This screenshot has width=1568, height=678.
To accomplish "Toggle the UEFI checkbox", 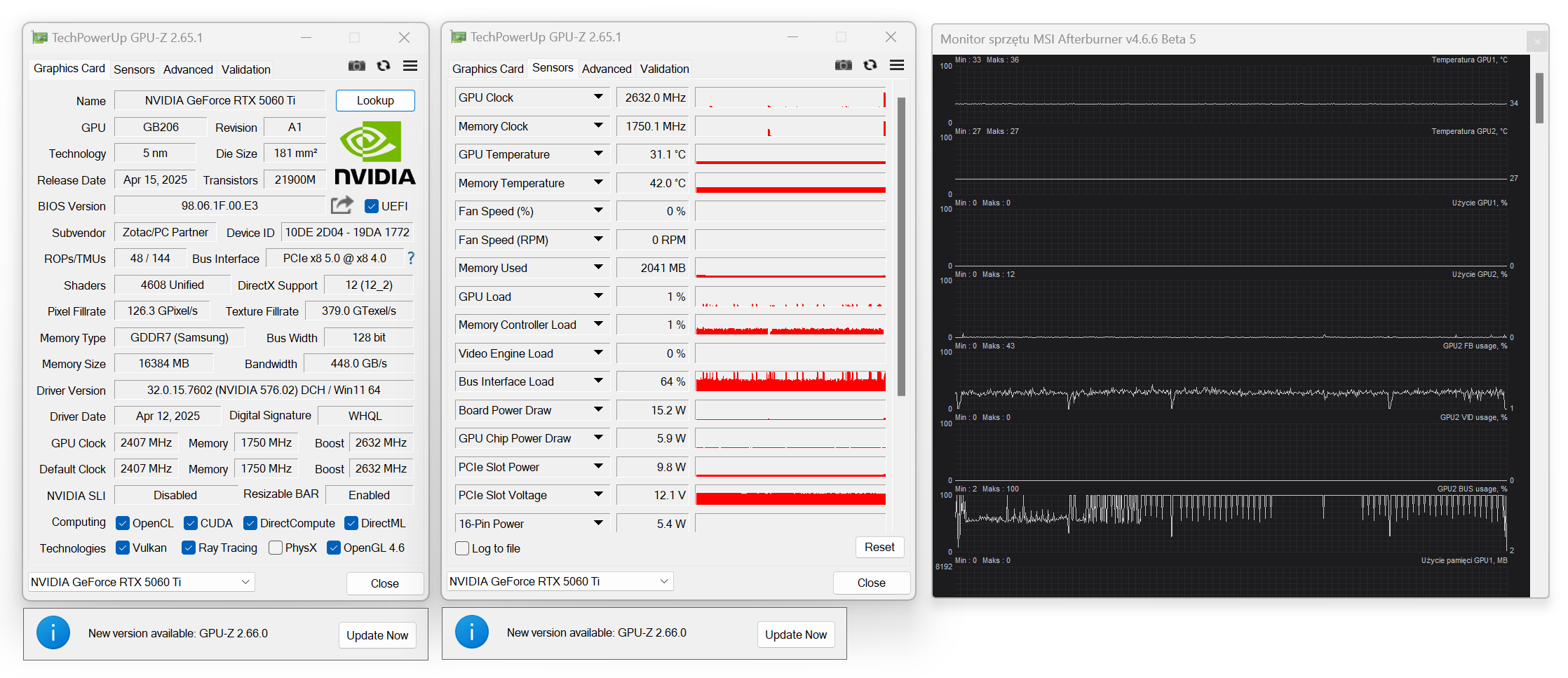I will [372, 206].
